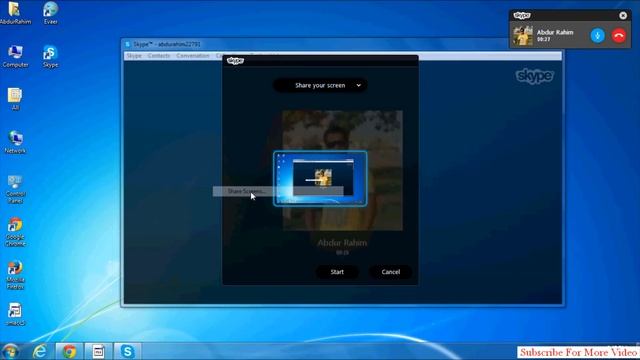Screen dimensions: 640x360
Task: Open the All folder on desktop
Action: pyautogui.click(x=15, y=99)
